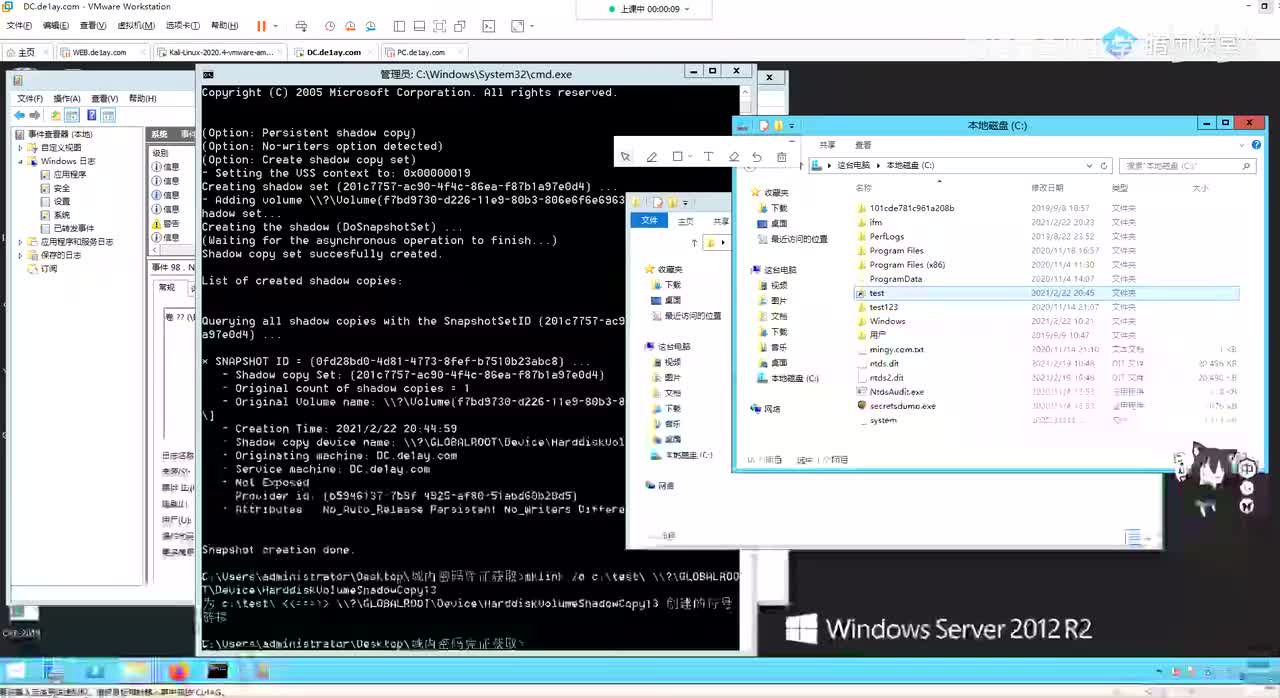Viewport: 1280px width, 698px height.
Task: Open the 选项卡(T) menu in VMware
Action: (181, 26)
